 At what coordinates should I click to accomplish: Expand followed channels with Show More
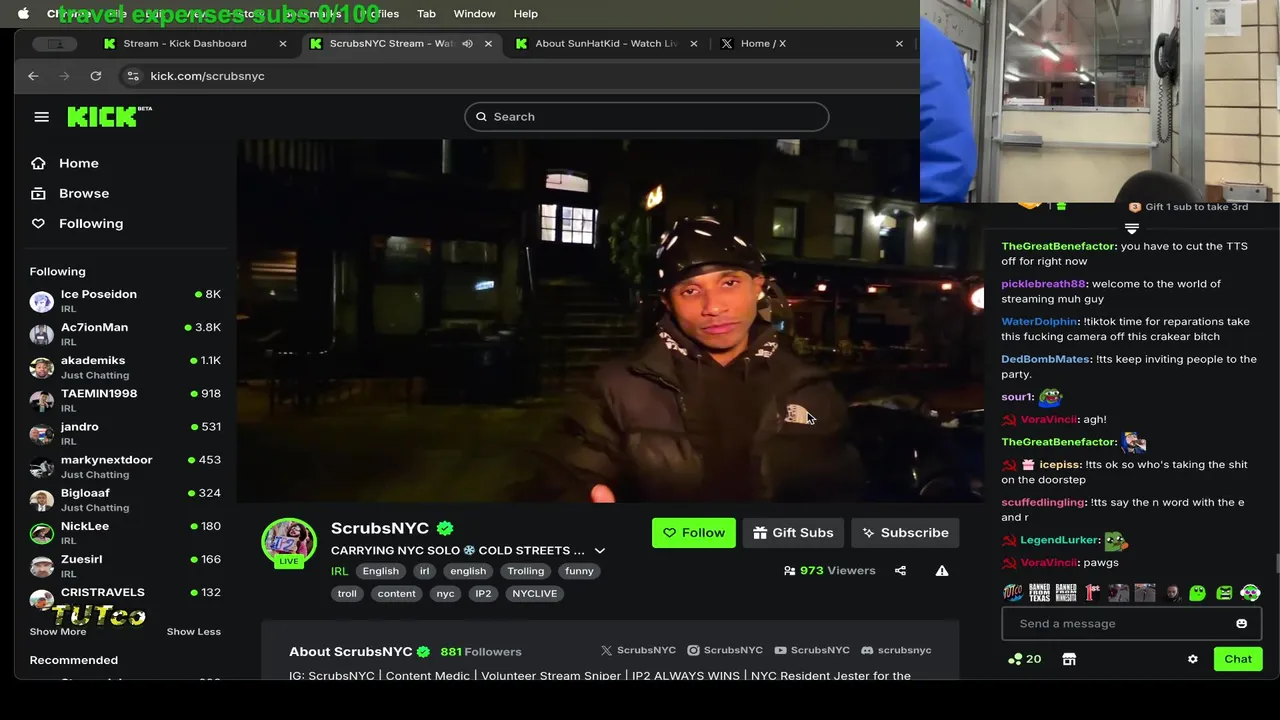pos(58,632)
